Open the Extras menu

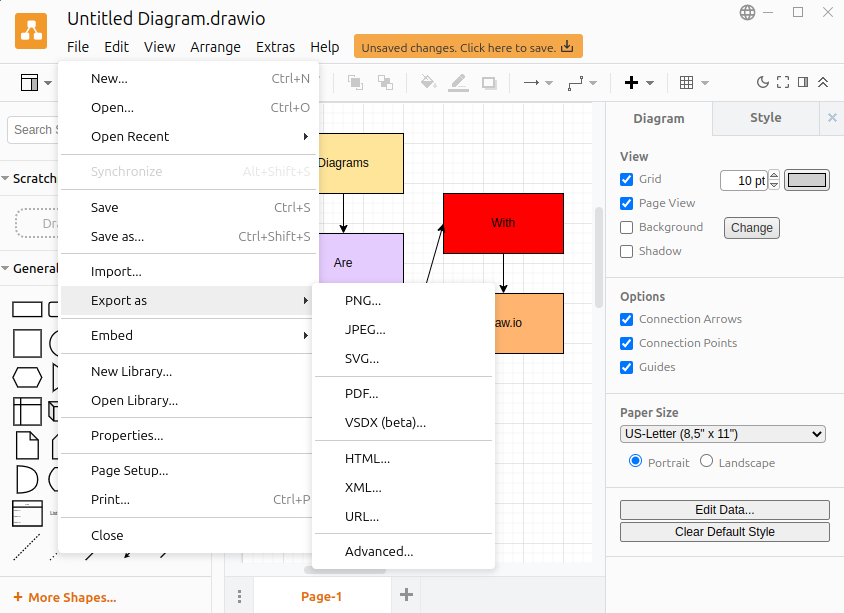[276, 47]
